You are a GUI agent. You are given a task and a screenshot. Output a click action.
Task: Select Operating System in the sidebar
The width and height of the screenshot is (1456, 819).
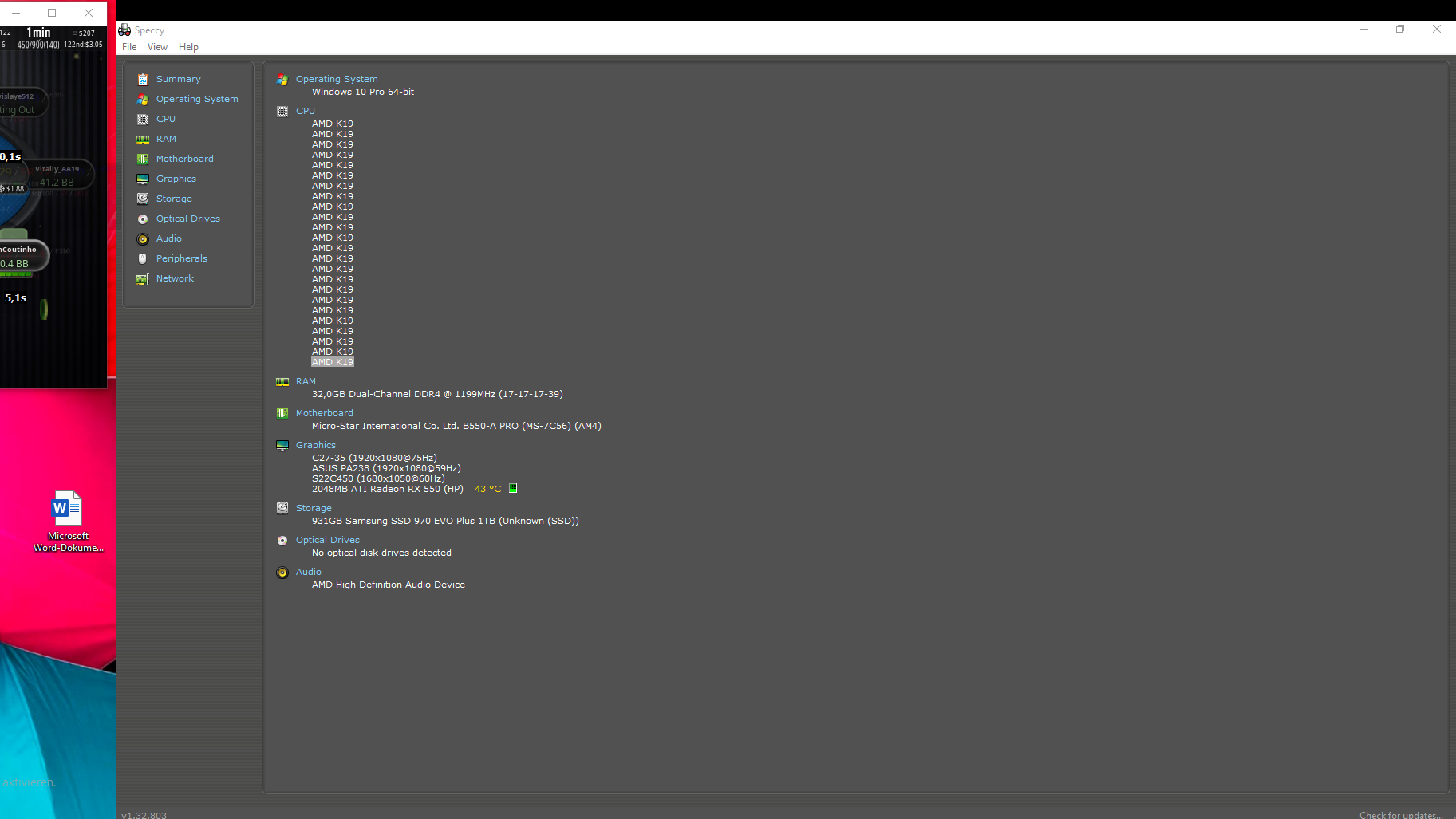[197, 99]
